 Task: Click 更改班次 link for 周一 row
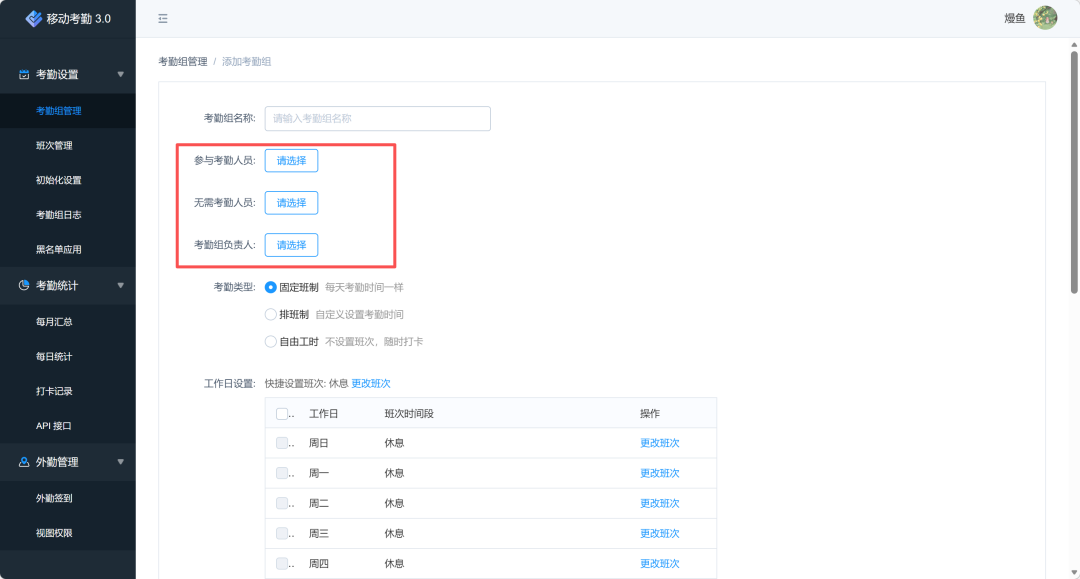pyautogui.click(x=659, y=473)
